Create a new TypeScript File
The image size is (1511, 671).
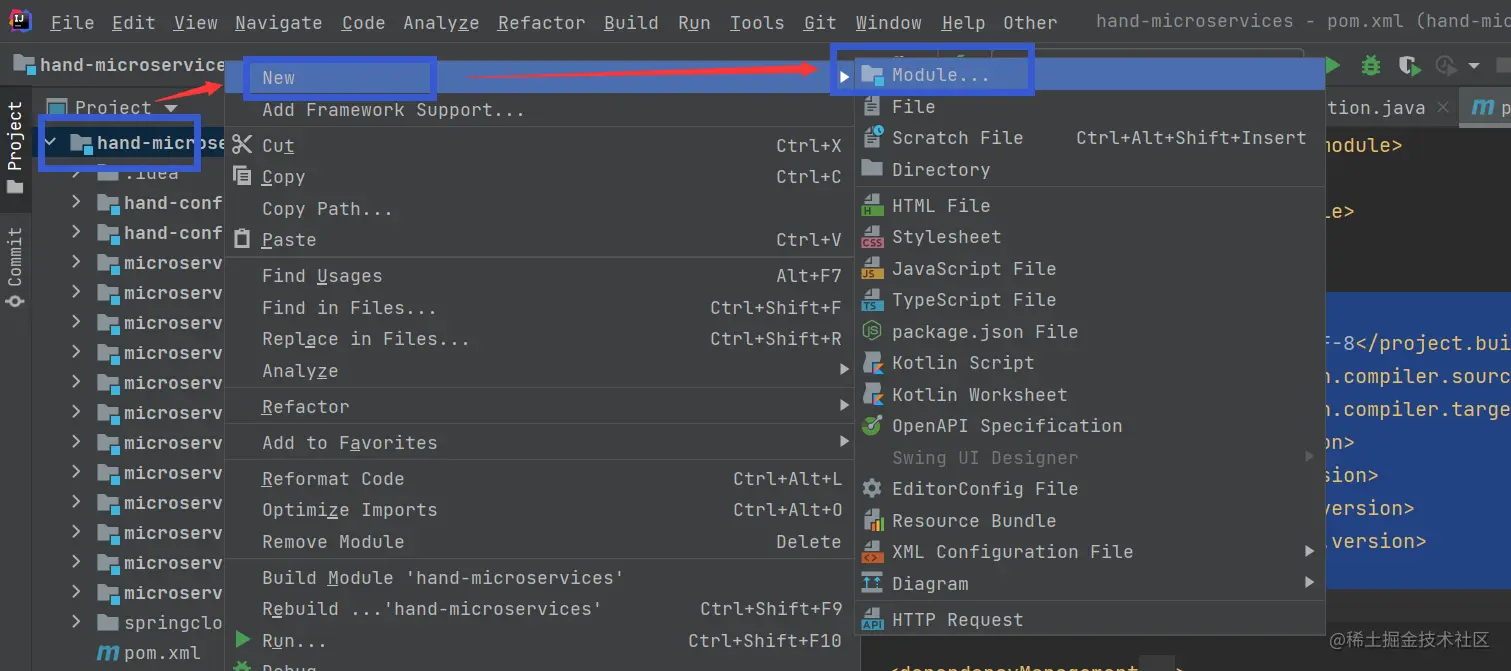click(x=1090, y=300)
